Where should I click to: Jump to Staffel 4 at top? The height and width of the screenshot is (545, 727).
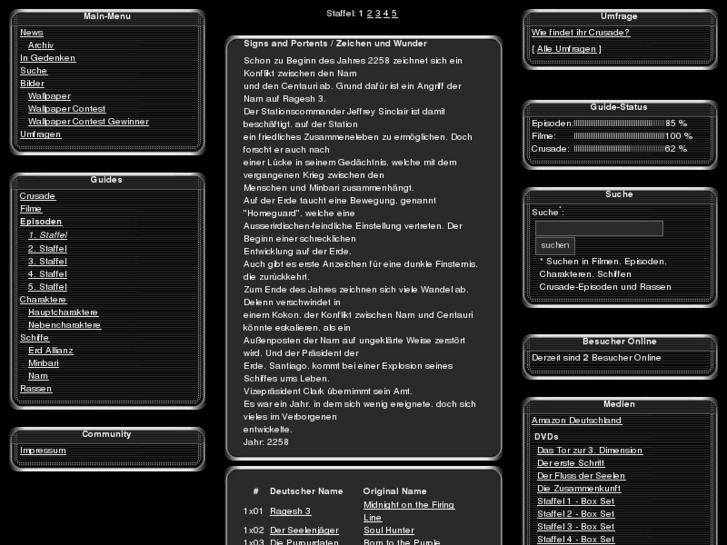(386, 14)
